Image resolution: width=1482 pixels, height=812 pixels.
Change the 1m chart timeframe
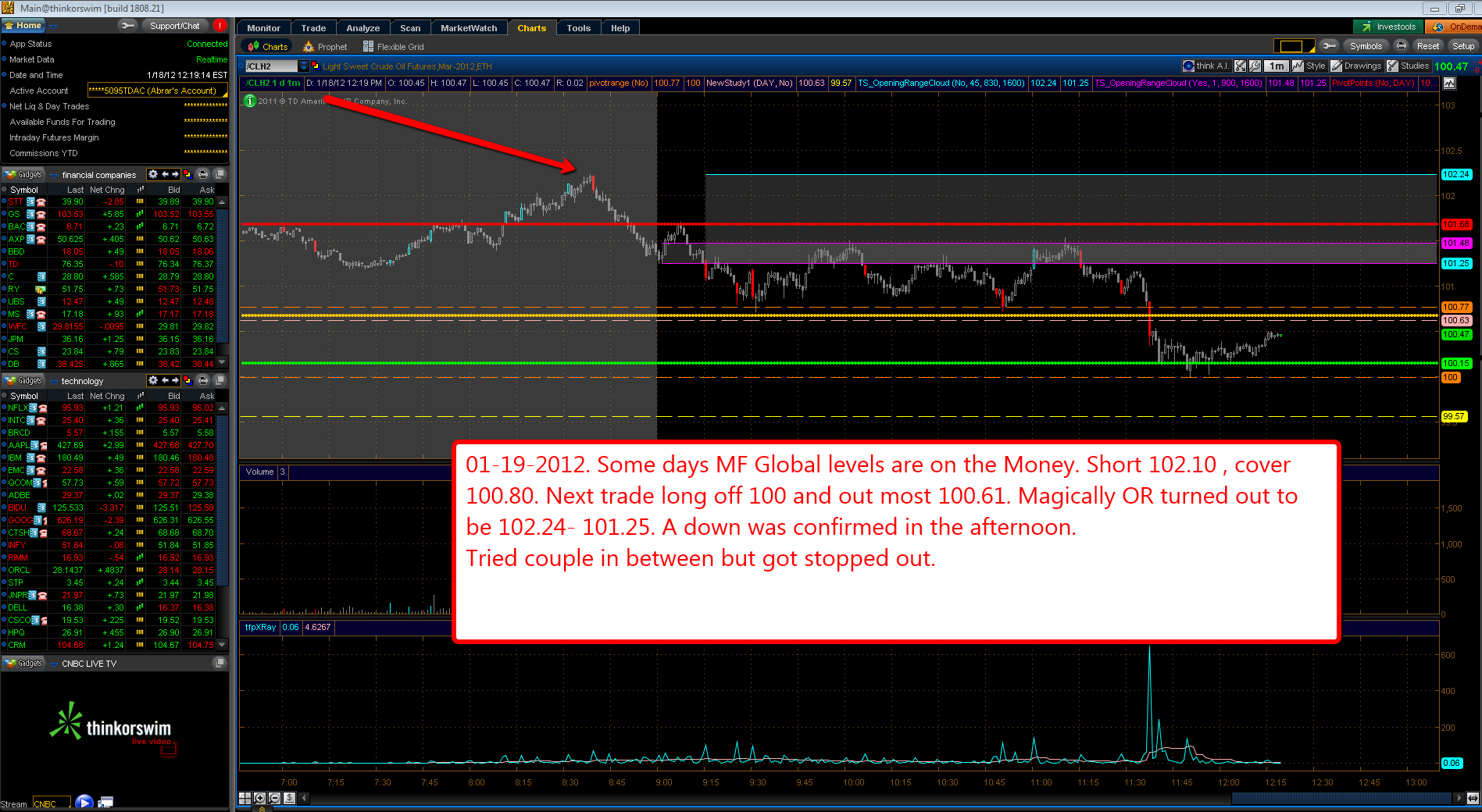(x=1276, y=66)
